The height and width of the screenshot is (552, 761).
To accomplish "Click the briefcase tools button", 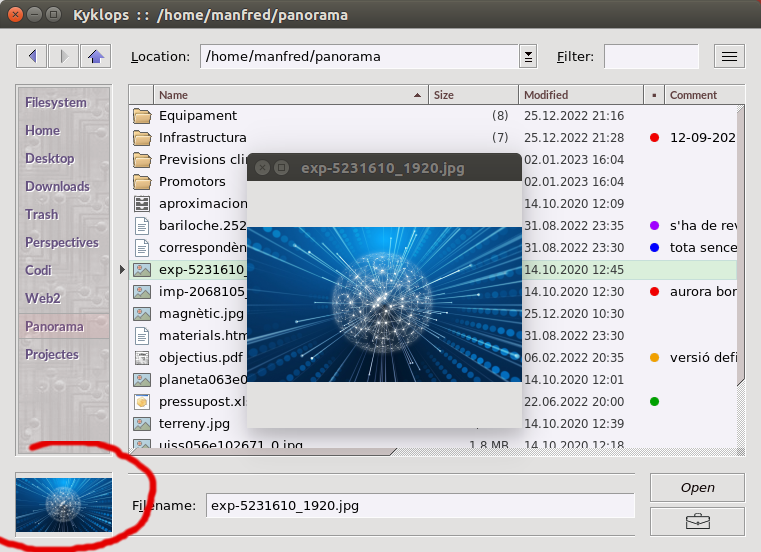I will coord(697,521).
